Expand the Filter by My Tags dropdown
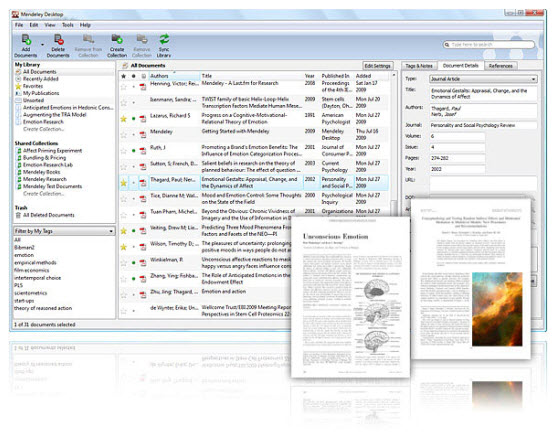Screen dimensions: 558x444 (64, 231)
